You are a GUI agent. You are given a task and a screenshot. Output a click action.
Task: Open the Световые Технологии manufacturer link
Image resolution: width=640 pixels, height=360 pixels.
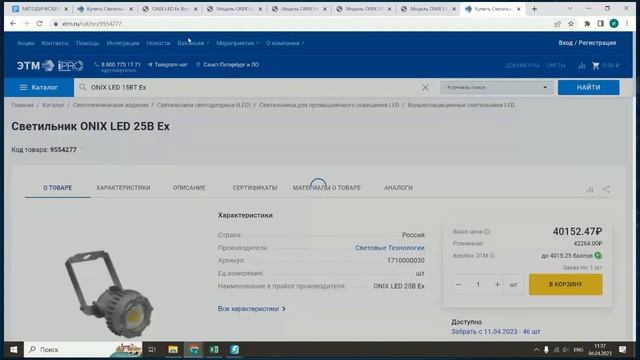pos(389,248)
